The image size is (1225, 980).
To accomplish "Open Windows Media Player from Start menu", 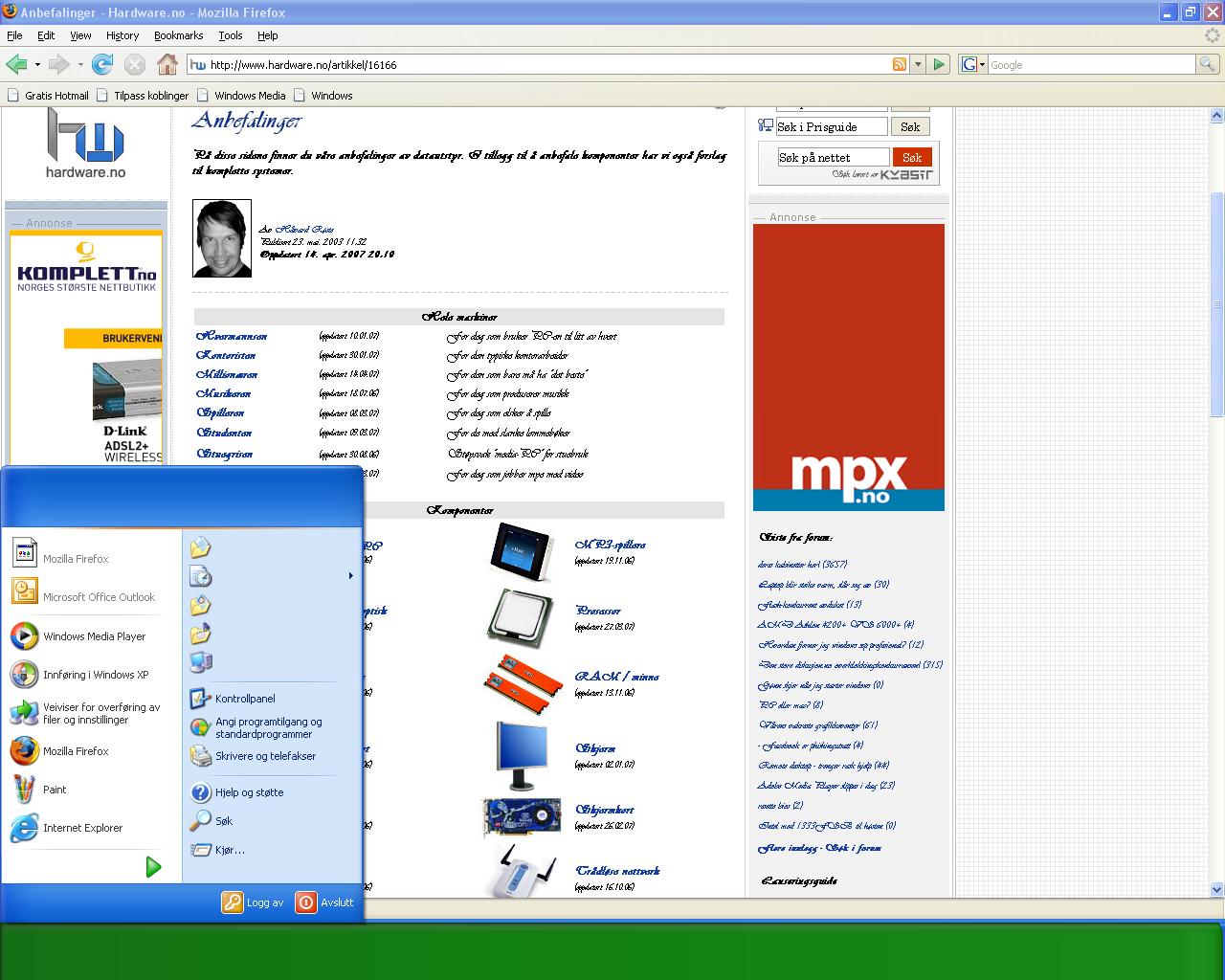I will coord(91,636).
